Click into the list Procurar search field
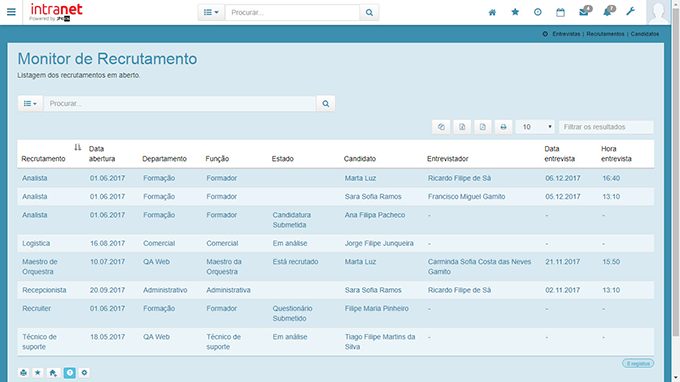This screenshot has width=680, height=382. 180,104
